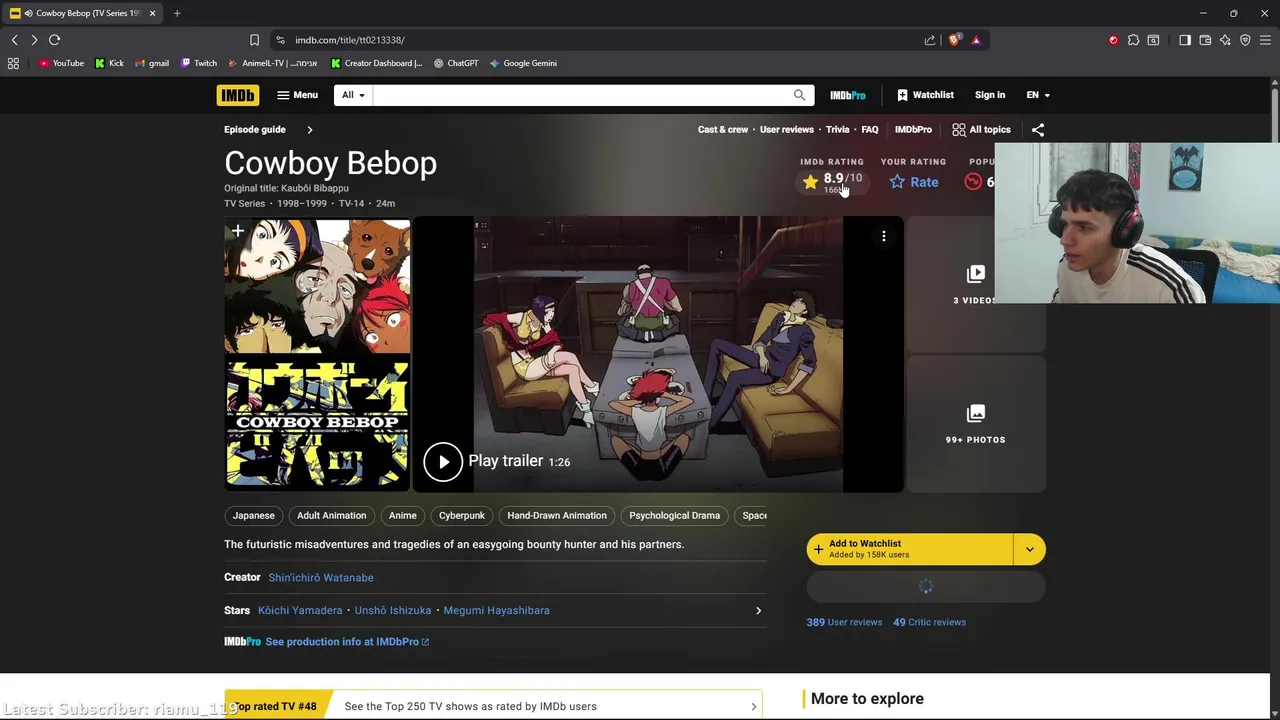Open the Episode guide
Viewport: 1280px width, 720px height.
[x=255, y=129]
